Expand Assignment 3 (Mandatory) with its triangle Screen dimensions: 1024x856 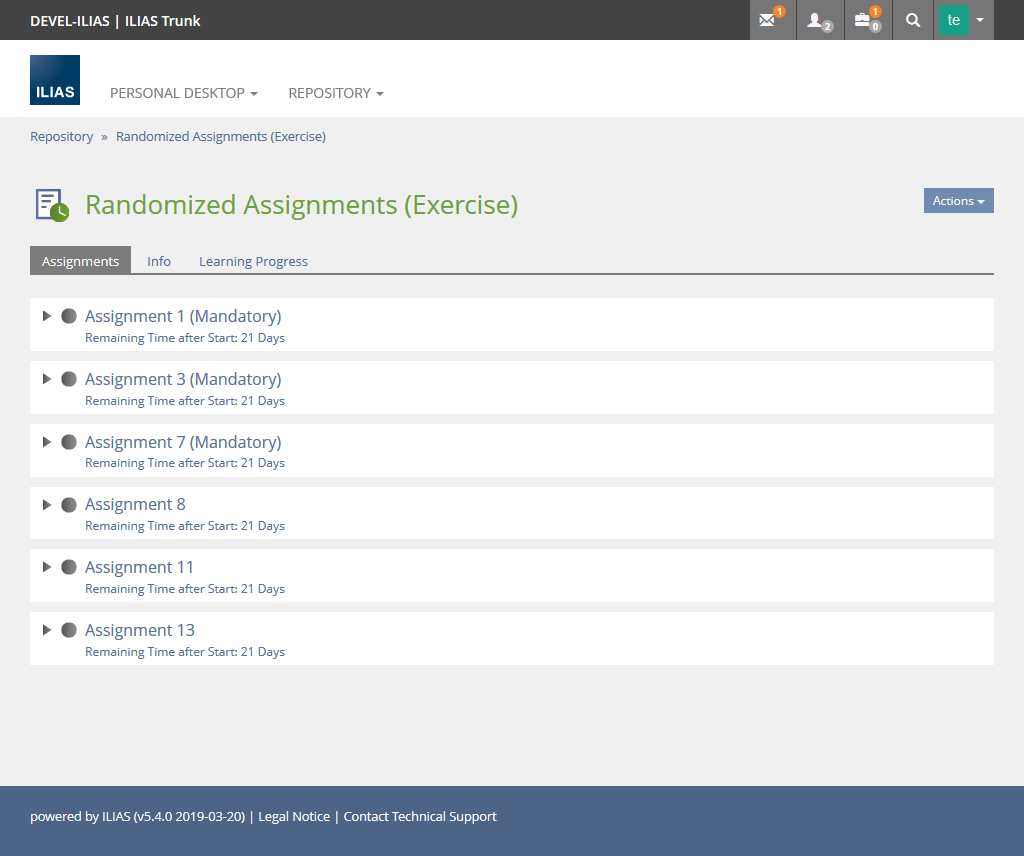46,379
